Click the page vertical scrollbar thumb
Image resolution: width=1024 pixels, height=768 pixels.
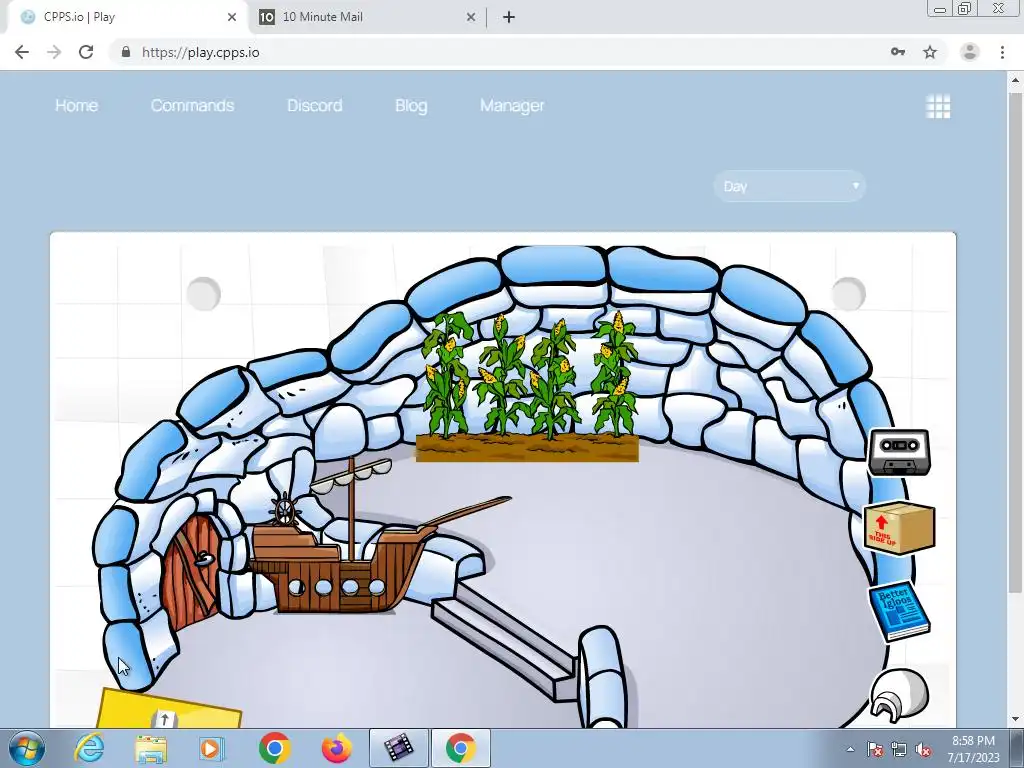click(x=1015, y=343)
